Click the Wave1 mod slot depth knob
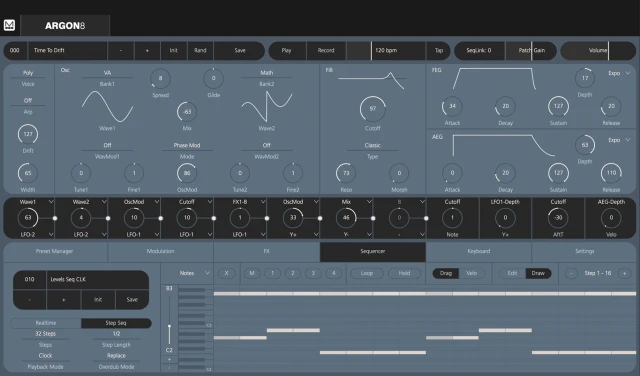This screenshot has width=640, height=376. pos(28,218)
